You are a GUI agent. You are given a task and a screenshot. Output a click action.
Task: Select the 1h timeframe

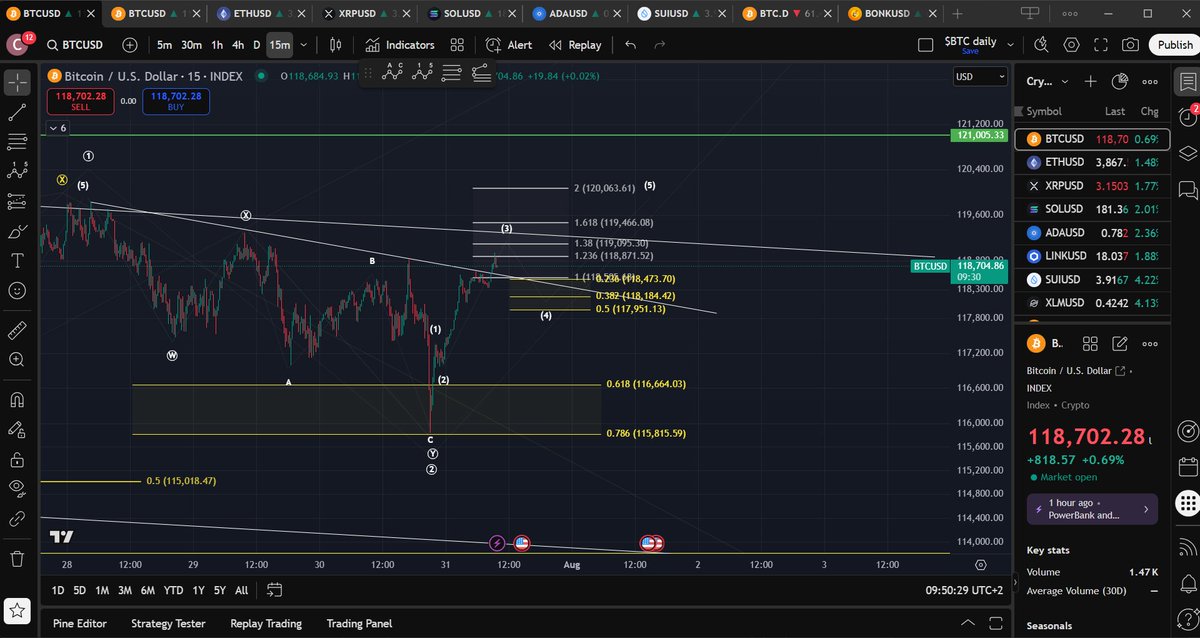217,45
